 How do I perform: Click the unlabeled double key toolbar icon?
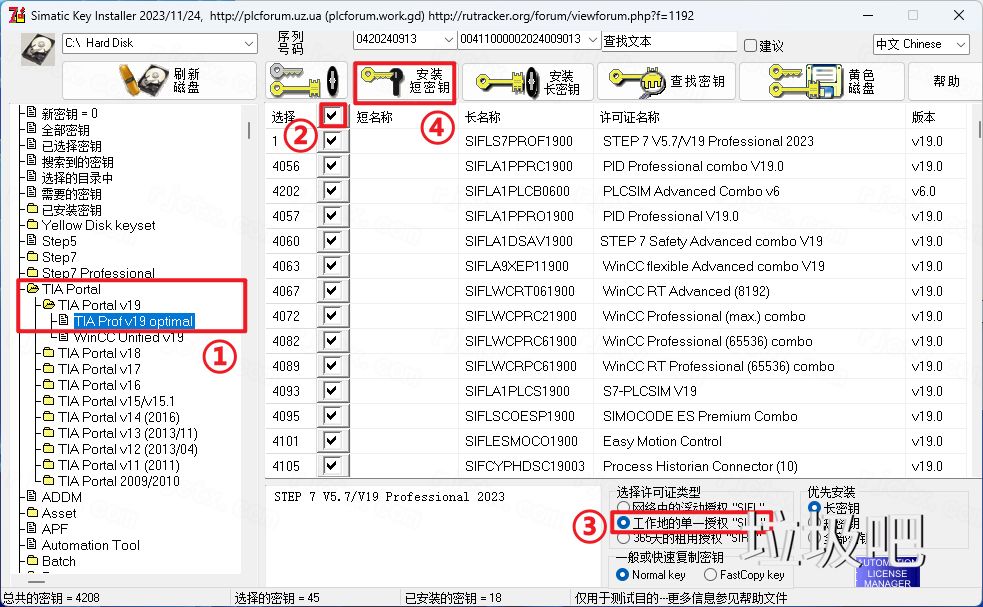pyautogui.click(x=305, y=78)
